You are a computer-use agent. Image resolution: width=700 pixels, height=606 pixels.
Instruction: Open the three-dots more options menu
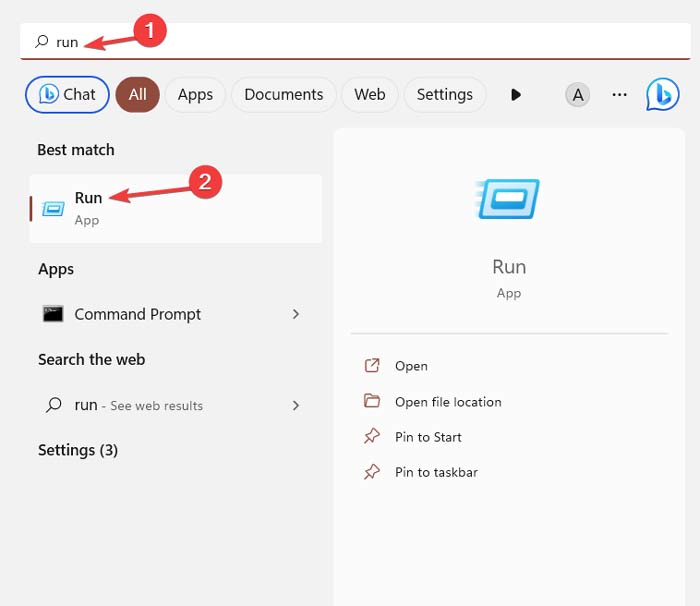point(619,95)
